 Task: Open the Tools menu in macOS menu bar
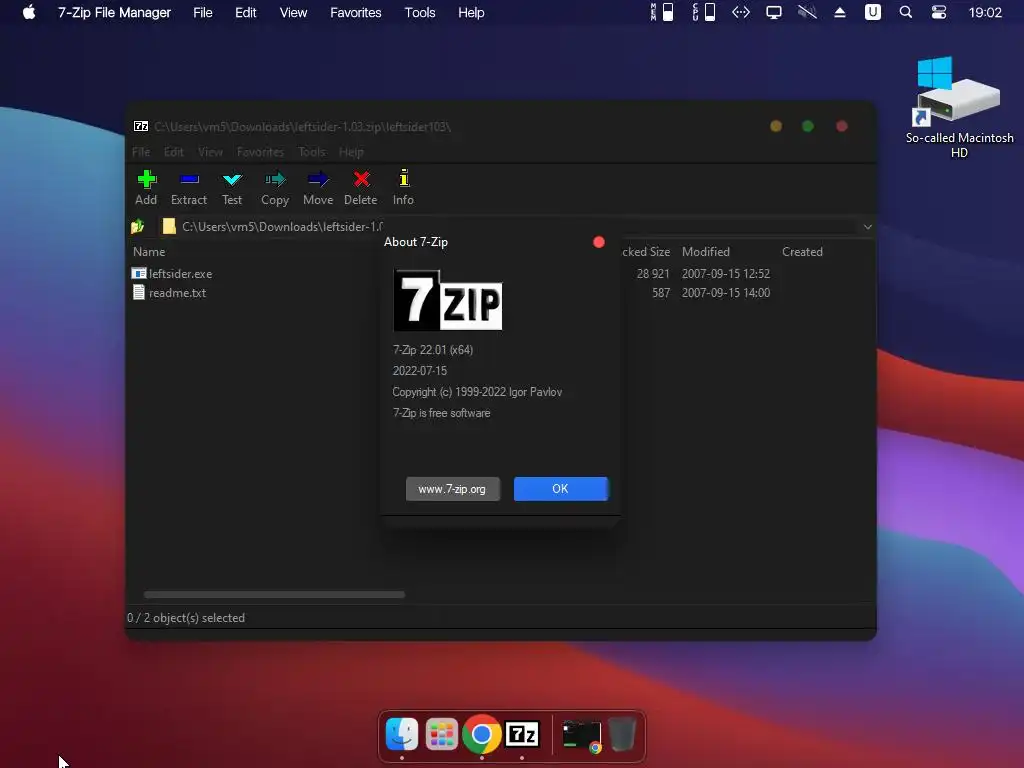[419, 12]
